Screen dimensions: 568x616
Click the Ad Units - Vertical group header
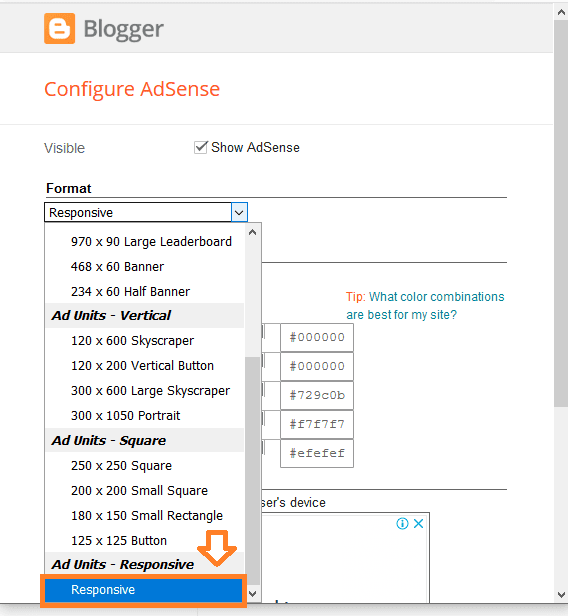[145, 315]
